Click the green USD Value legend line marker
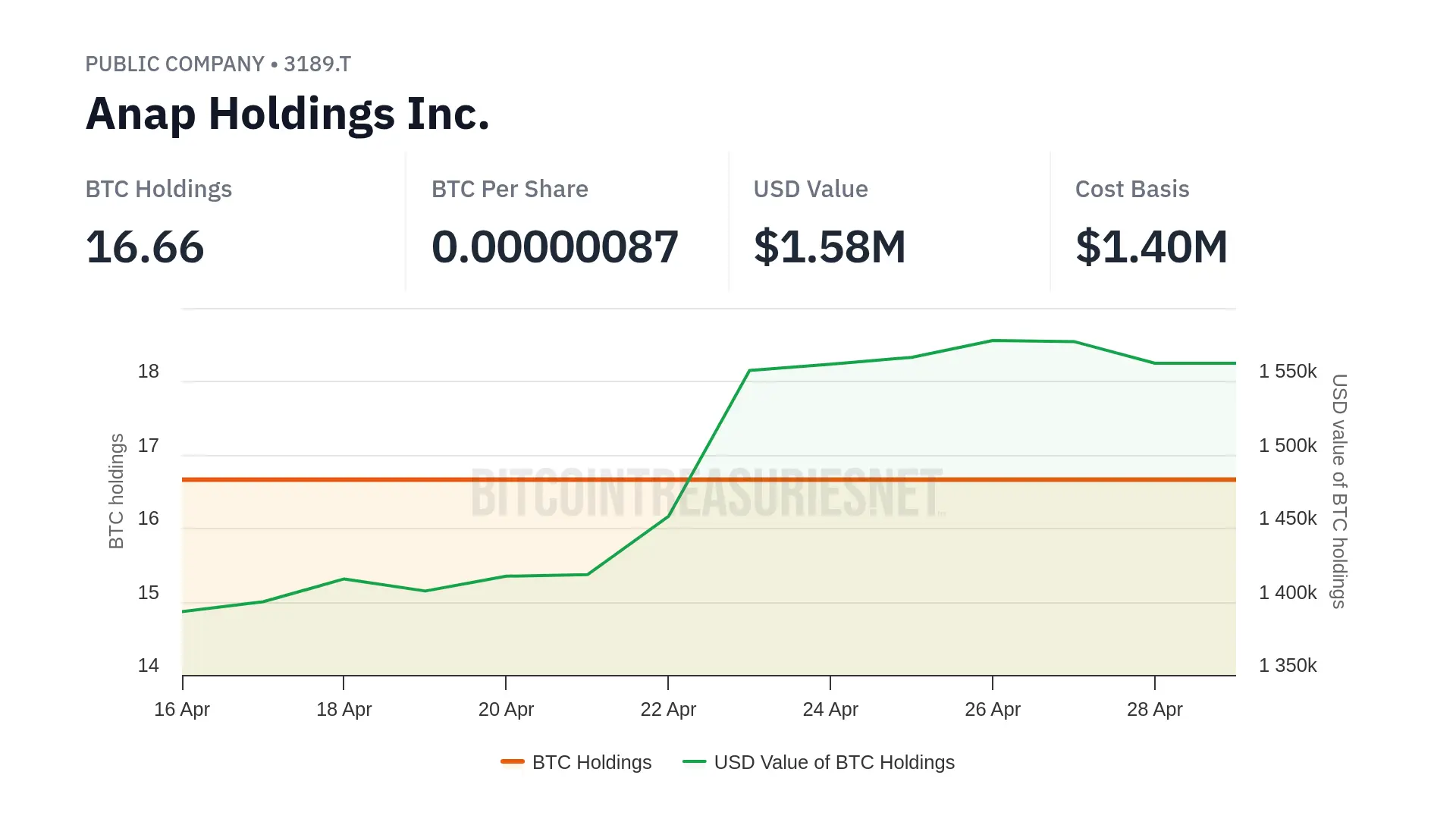This screenshot has width=1456, height=819. (x=695, y=761)
